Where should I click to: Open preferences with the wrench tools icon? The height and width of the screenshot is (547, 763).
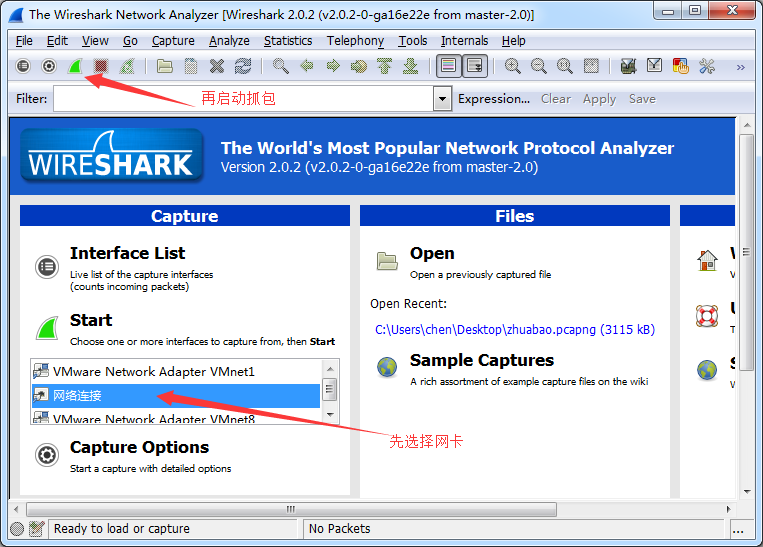[707, 66]
